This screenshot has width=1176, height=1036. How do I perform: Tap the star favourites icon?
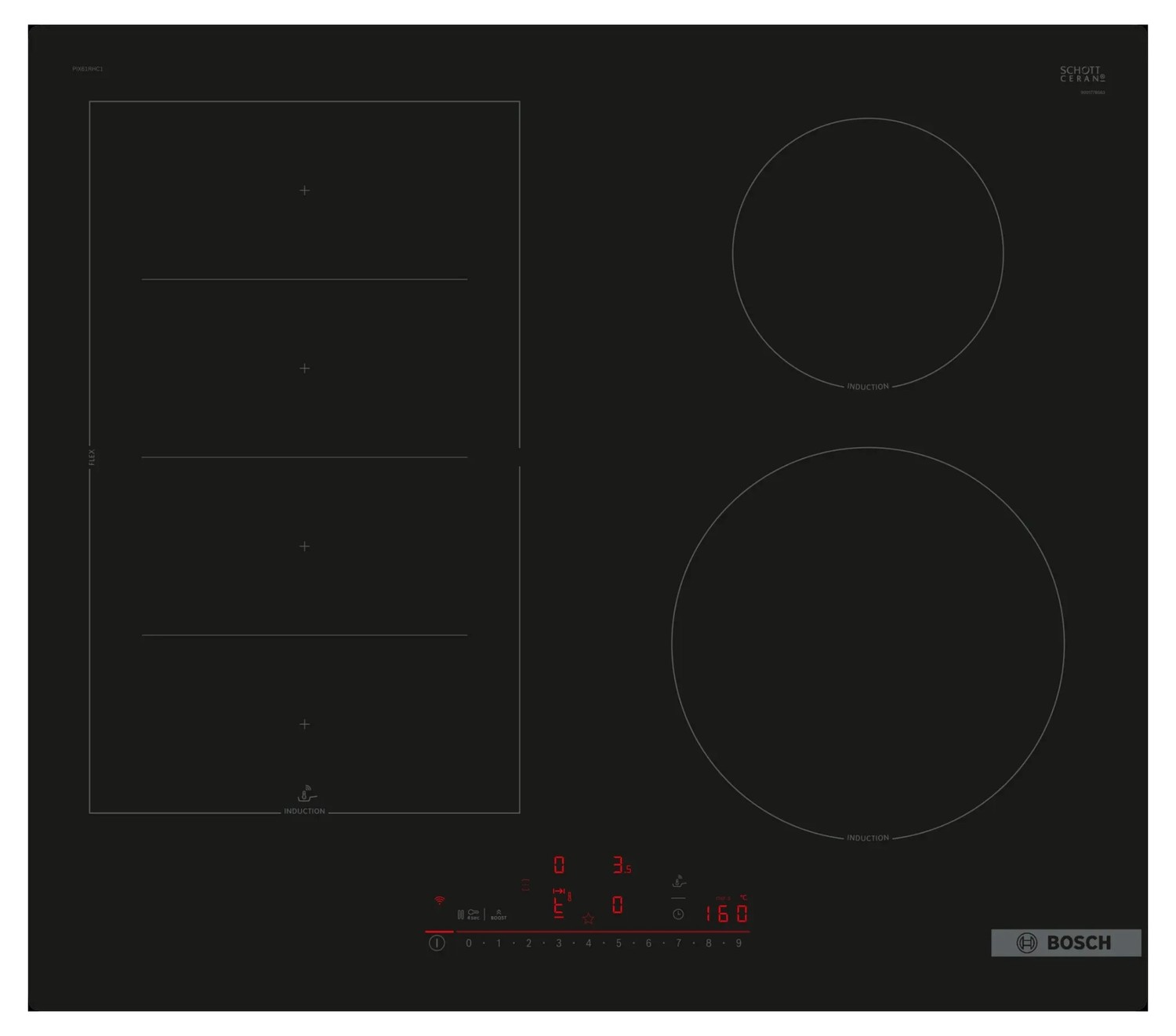click(588, 918)
